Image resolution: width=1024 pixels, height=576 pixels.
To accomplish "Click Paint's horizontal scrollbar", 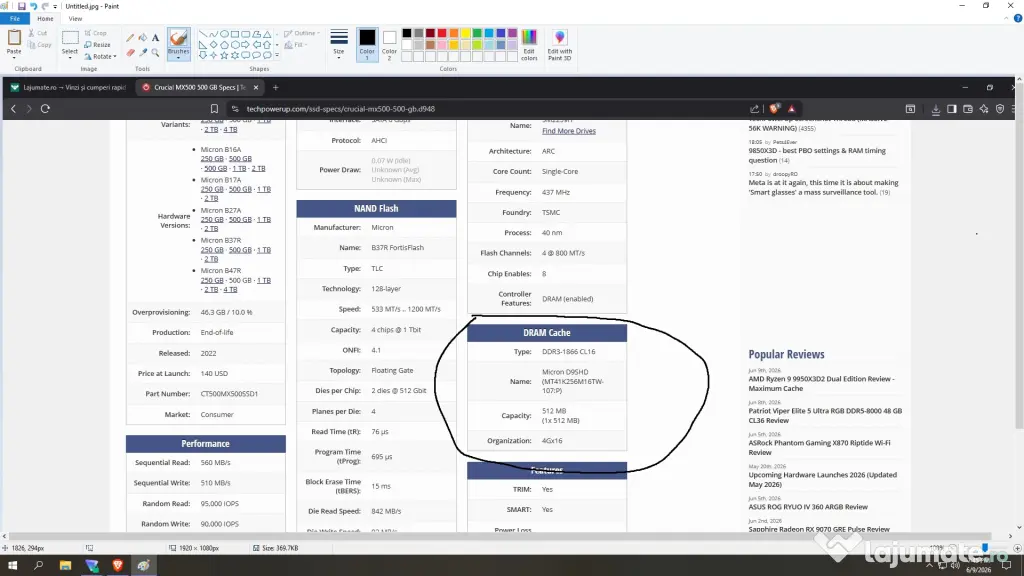I will tap(500, 536).
